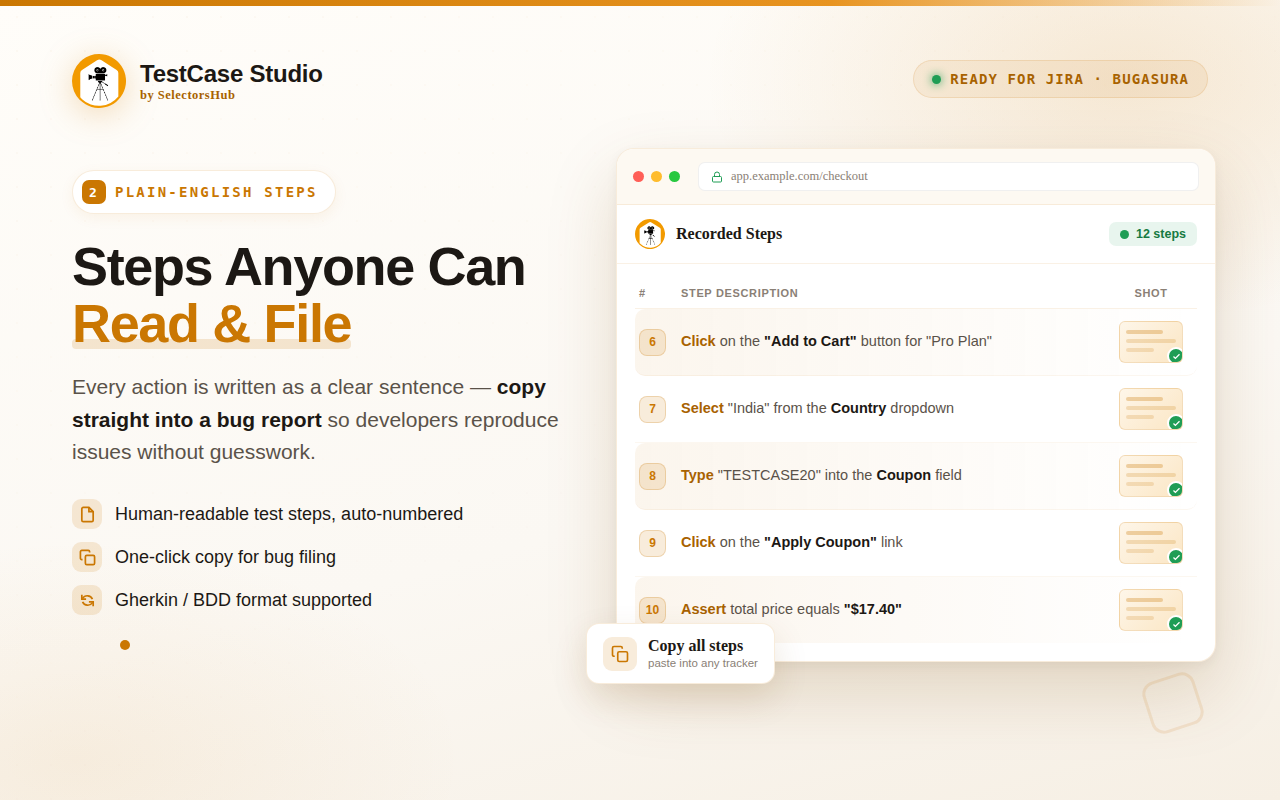Click the Copy all steps button
The width and height of the screenshot is (1280, 800).
tap(680, 654)
